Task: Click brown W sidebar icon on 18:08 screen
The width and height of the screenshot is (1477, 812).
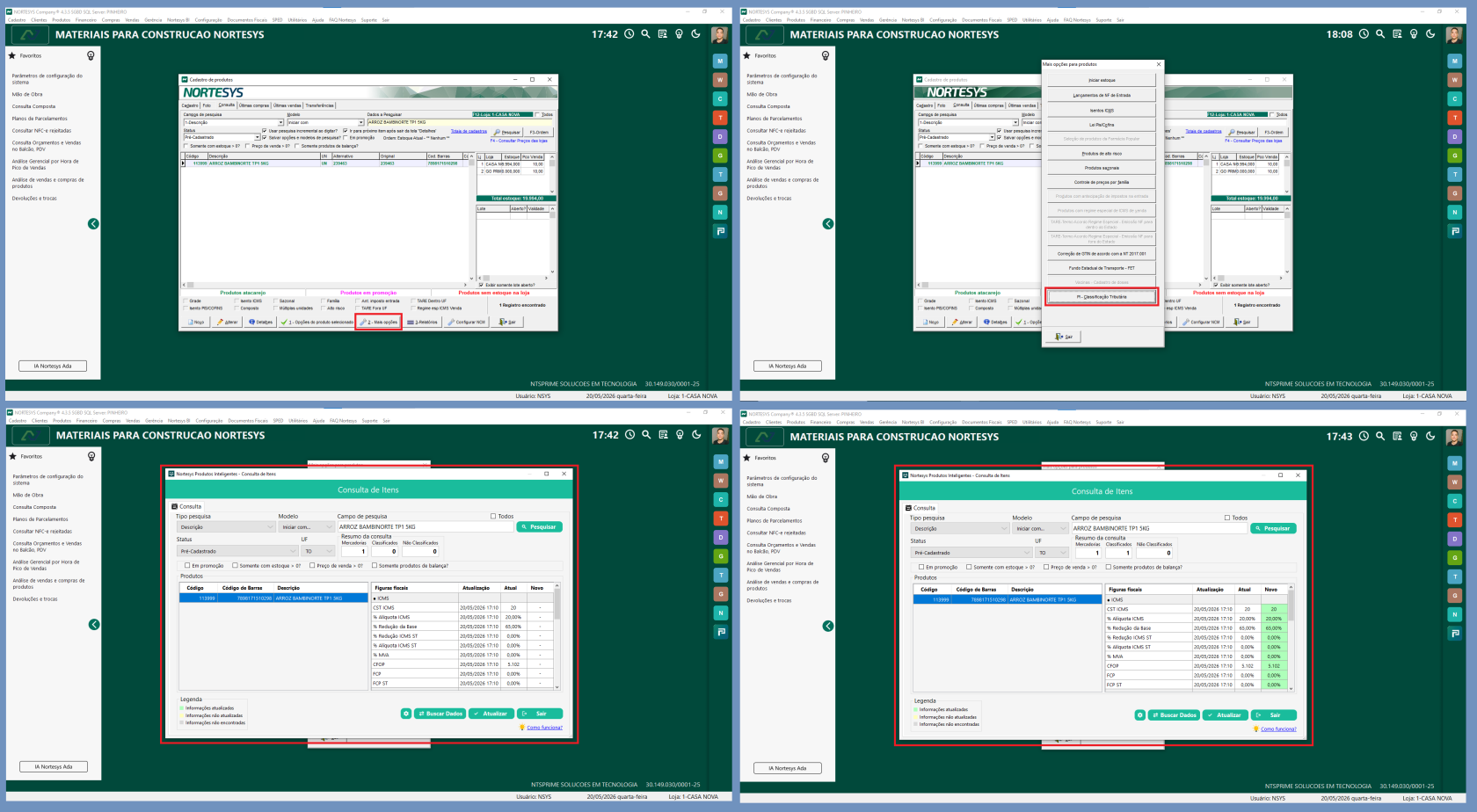Action: pos(1455,80)
